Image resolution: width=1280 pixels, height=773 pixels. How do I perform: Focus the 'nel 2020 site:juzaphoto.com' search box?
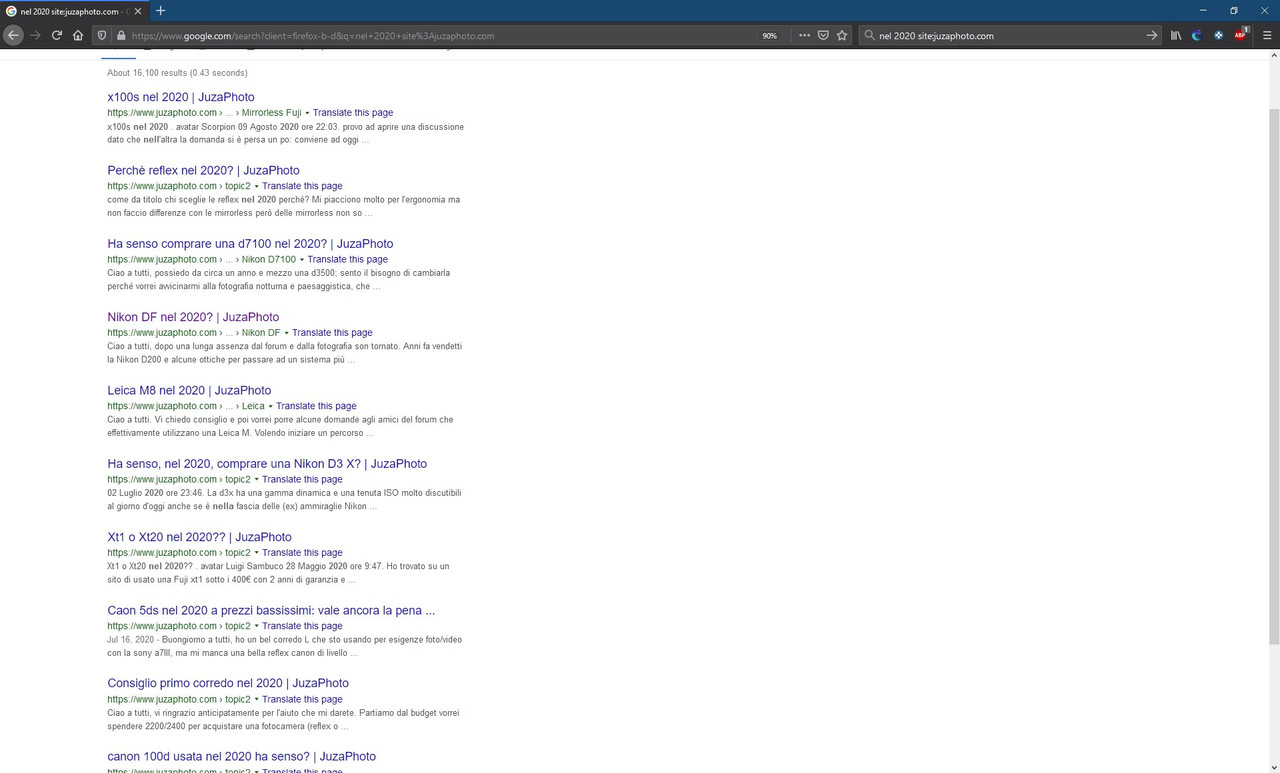coord(1008,35)
